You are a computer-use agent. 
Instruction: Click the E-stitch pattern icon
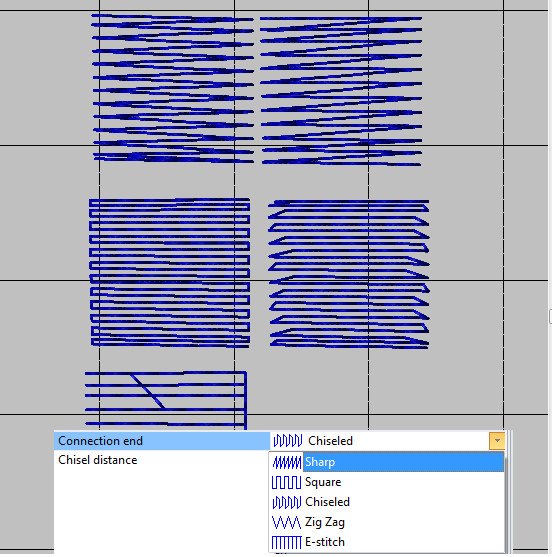[286, 542]
